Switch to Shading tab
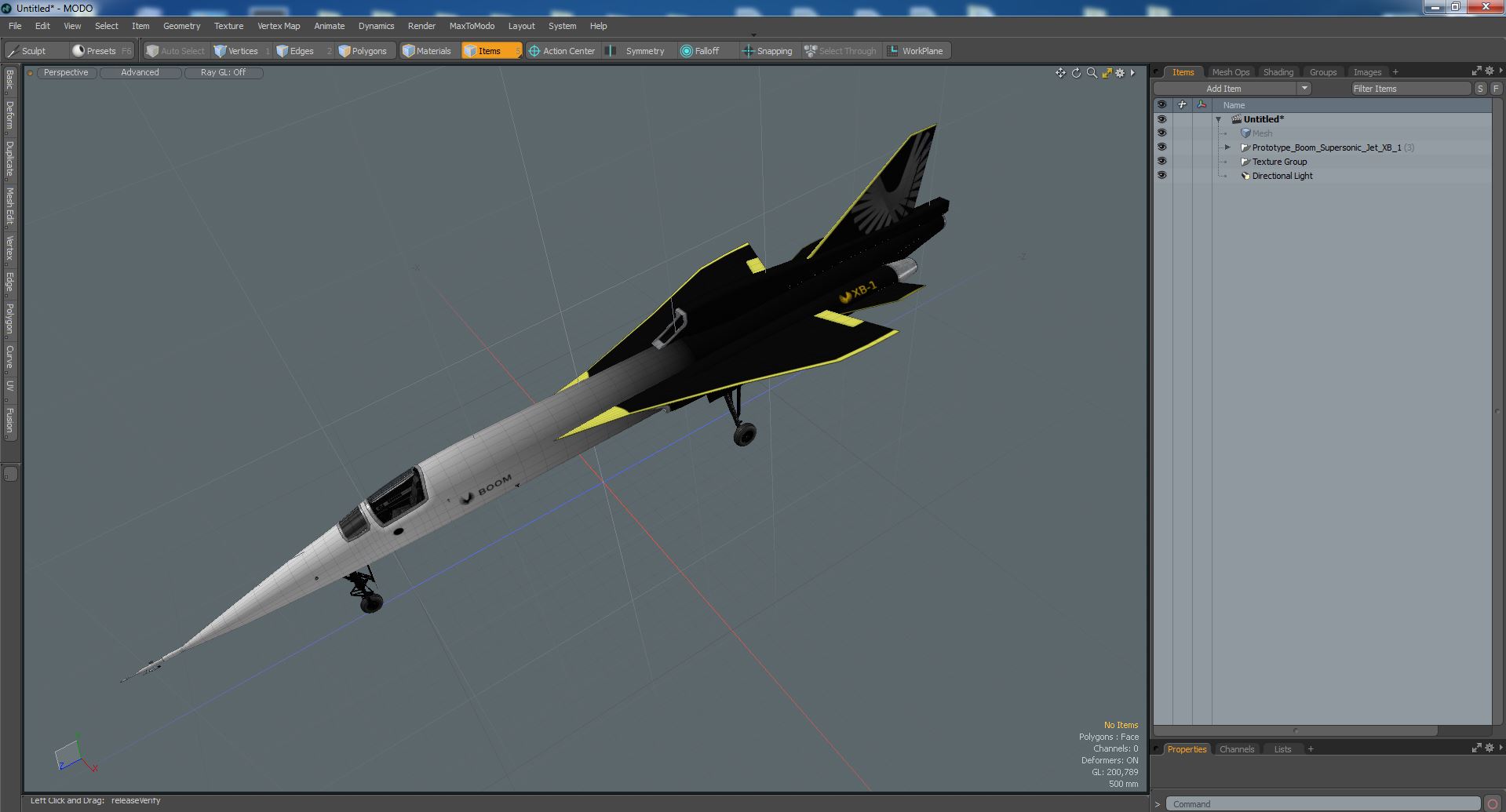The image size is (1506, 812). point(1278,72)
